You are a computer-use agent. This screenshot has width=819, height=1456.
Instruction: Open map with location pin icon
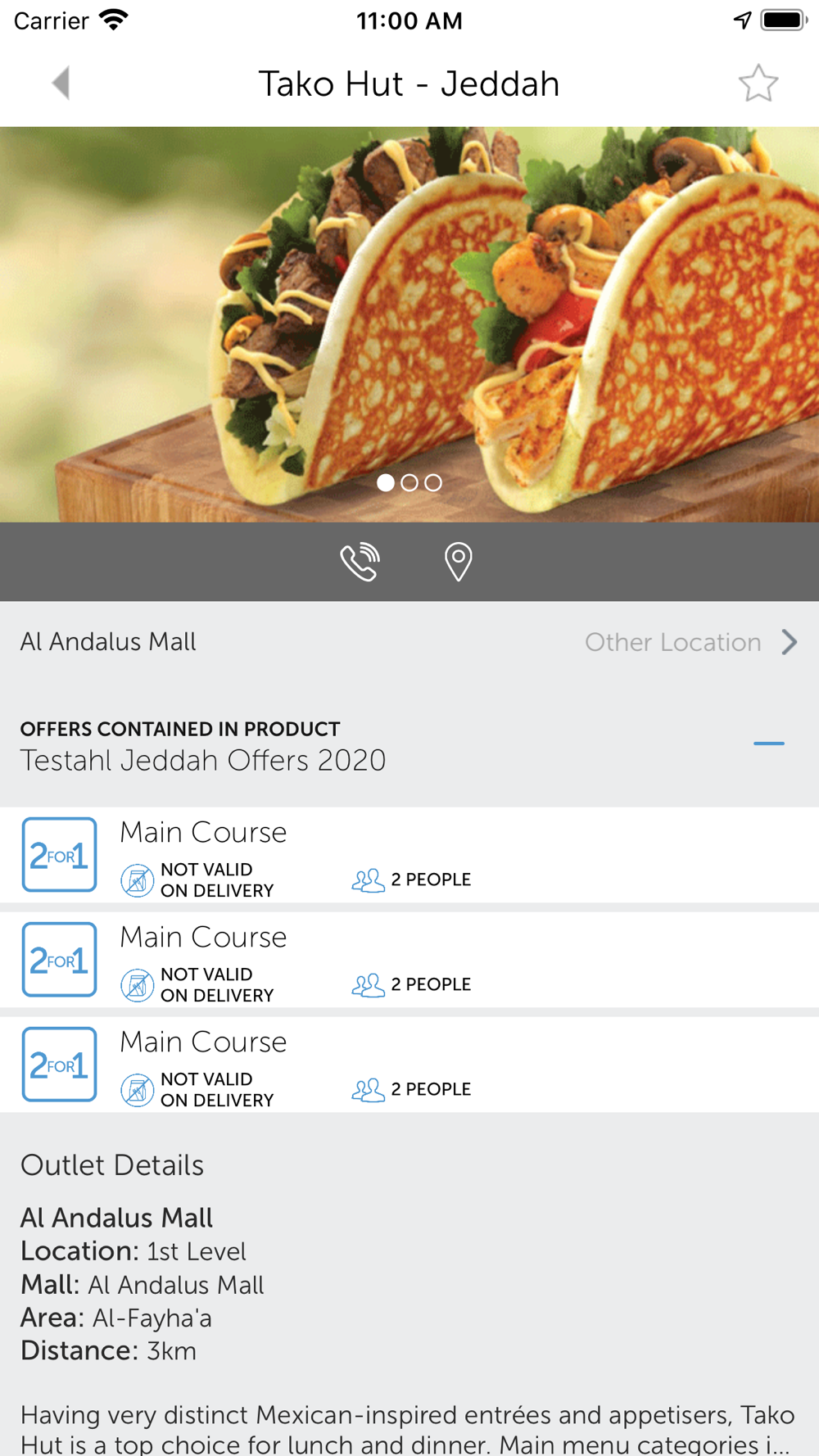(x=458, y=562)
